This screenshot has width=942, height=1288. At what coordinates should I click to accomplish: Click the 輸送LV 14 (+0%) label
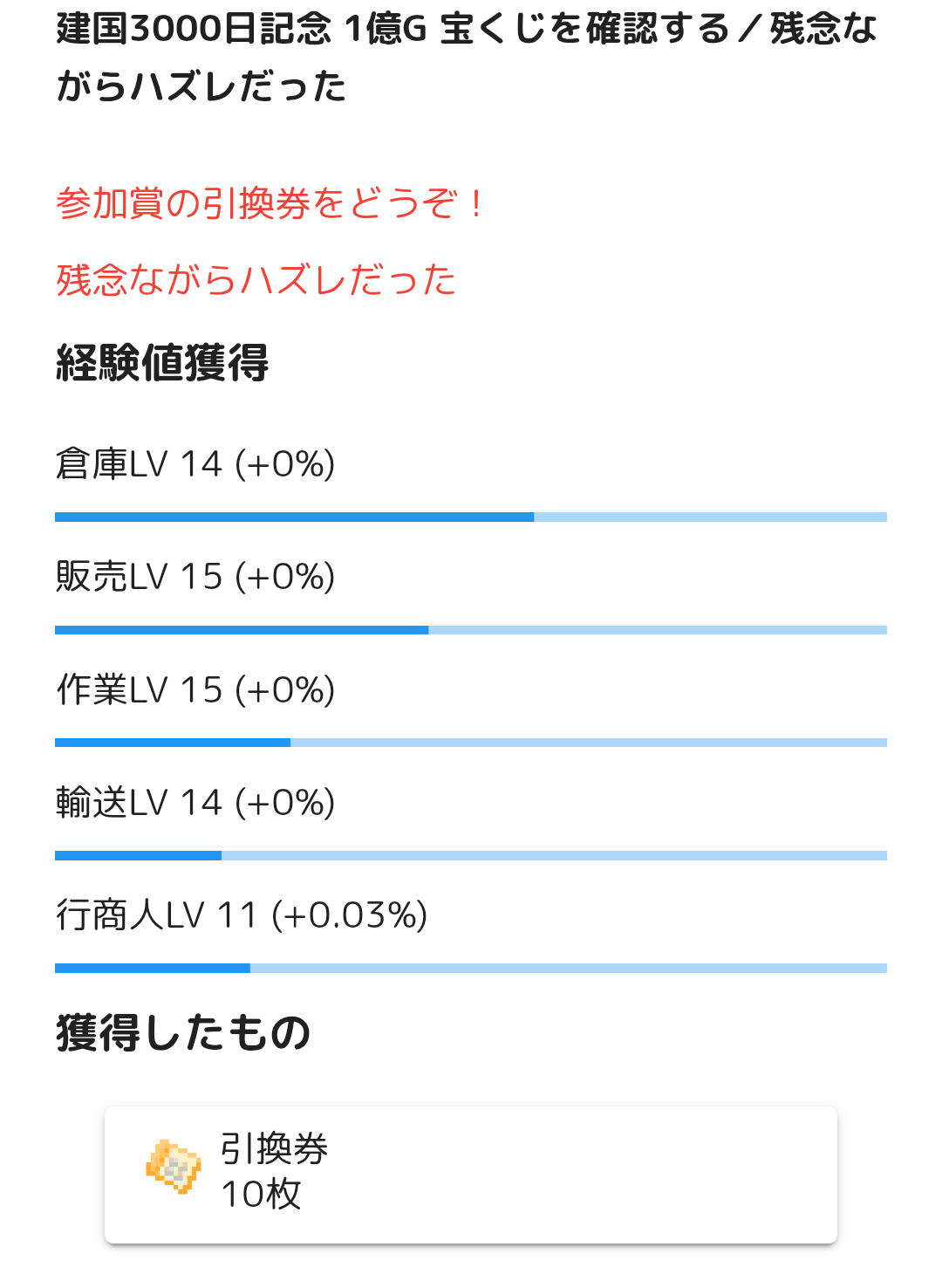195,803
